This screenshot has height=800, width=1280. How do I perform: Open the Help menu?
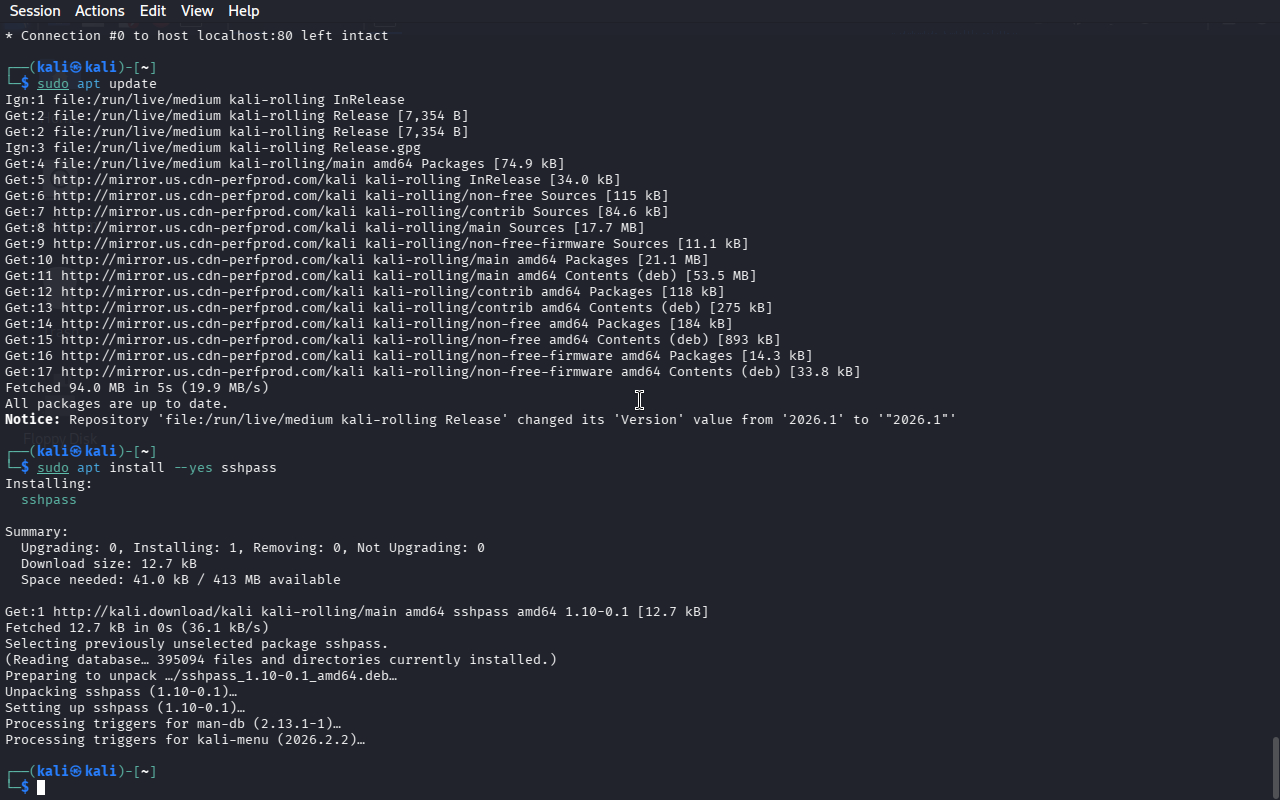pos(244,11)
